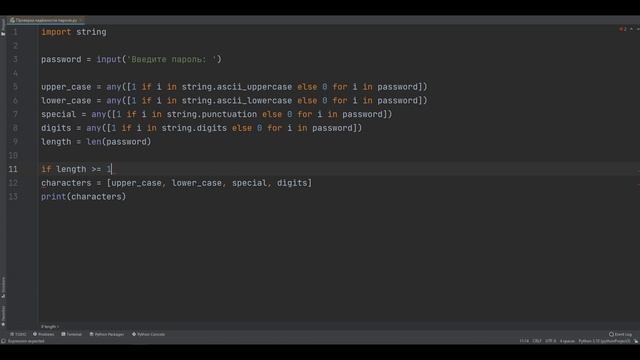Viewport: 640px width, 360px height.
Task: Click the cursor position 11:14 in status bar
Action: (524, 341)
